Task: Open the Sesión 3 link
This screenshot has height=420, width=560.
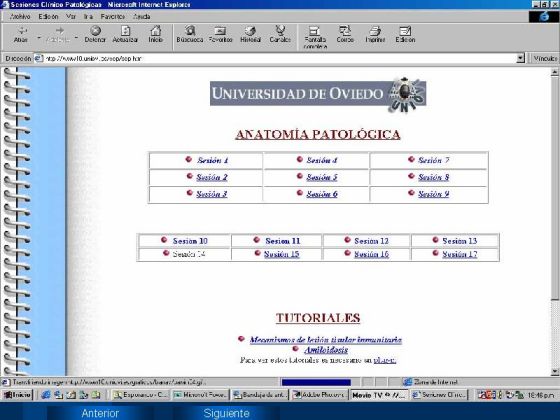Action: [212, 194]
